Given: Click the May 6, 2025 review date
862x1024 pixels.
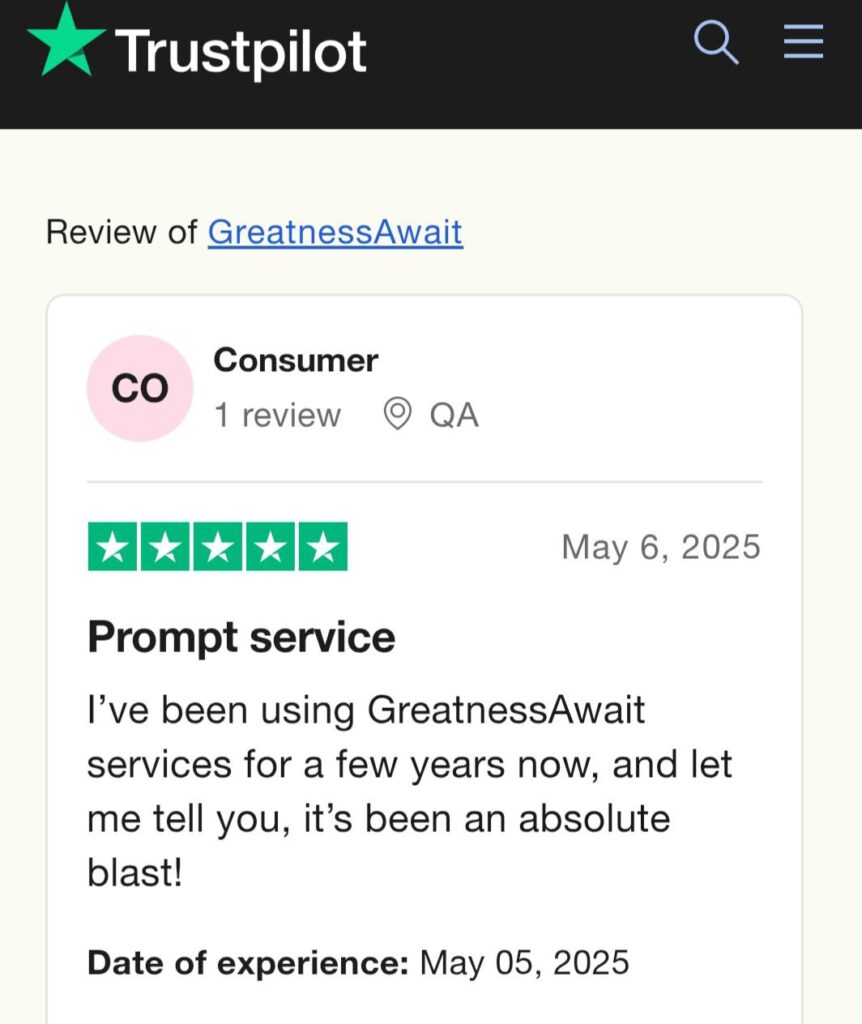Looking at the screenshot, I should 661,547.
